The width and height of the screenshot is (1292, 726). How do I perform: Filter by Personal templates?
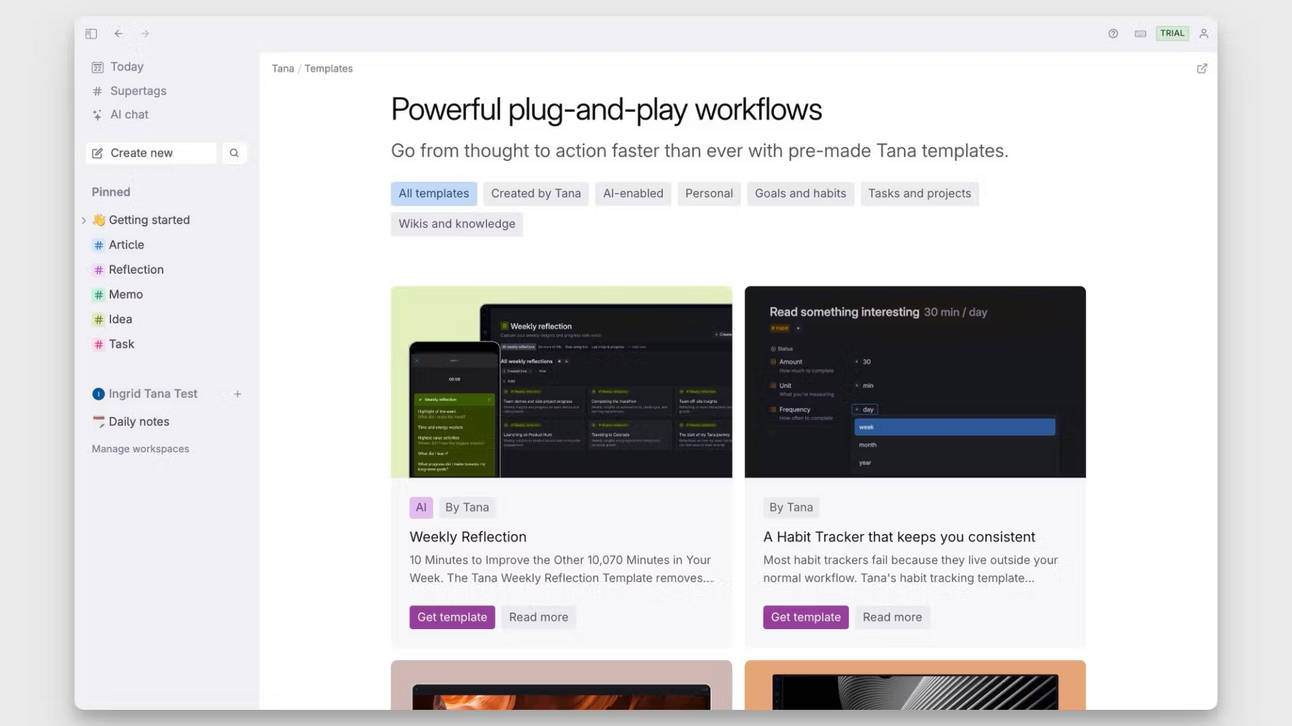709,194
